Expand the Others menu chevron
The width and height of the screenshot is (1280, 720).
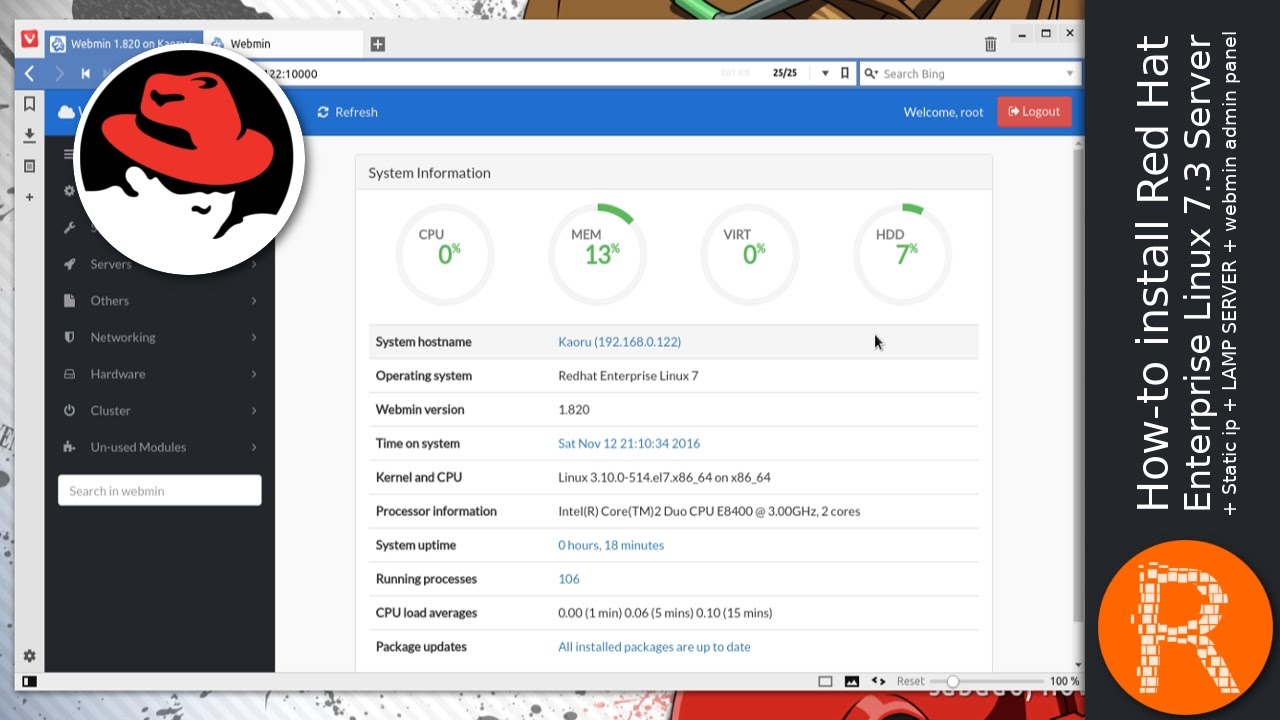[254, 301]
